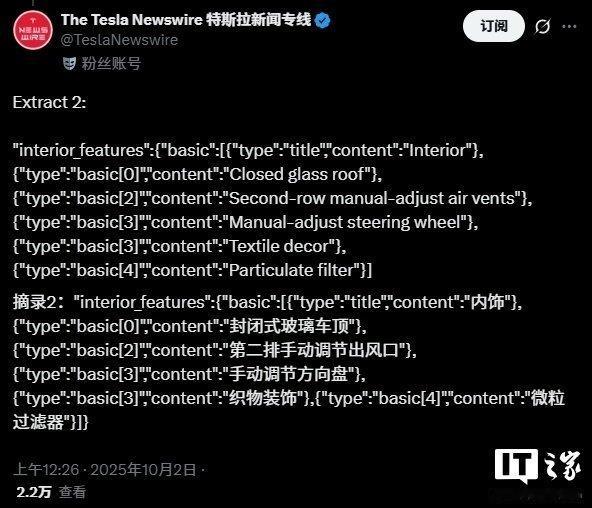Click the 查看 views label

point(72,492)
